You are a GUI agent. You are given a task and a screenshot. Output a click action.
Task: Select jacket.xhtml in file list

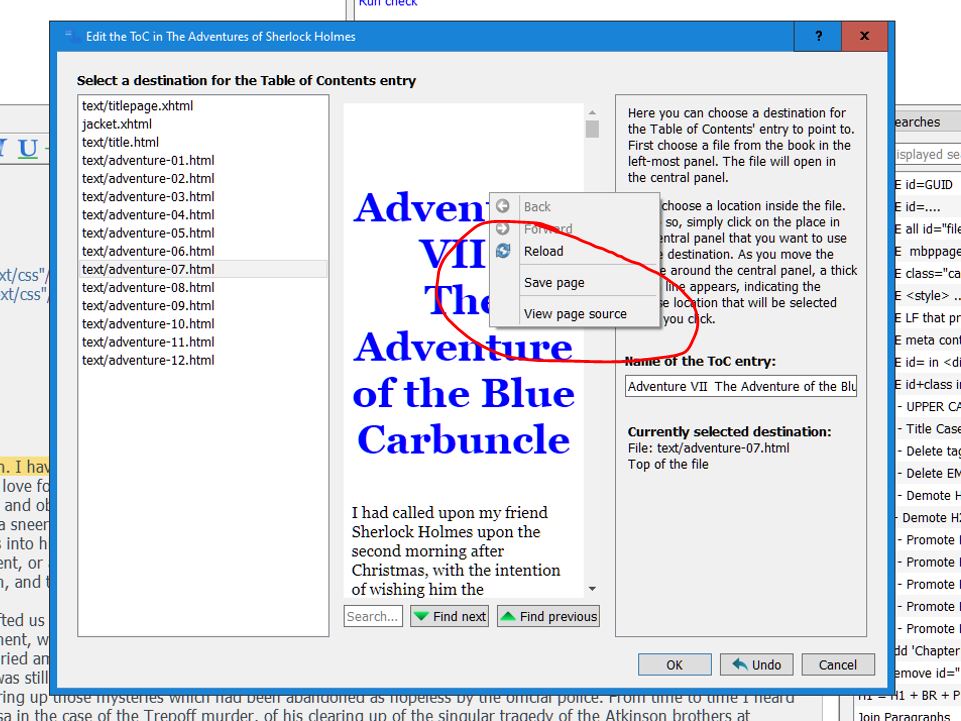203,124
